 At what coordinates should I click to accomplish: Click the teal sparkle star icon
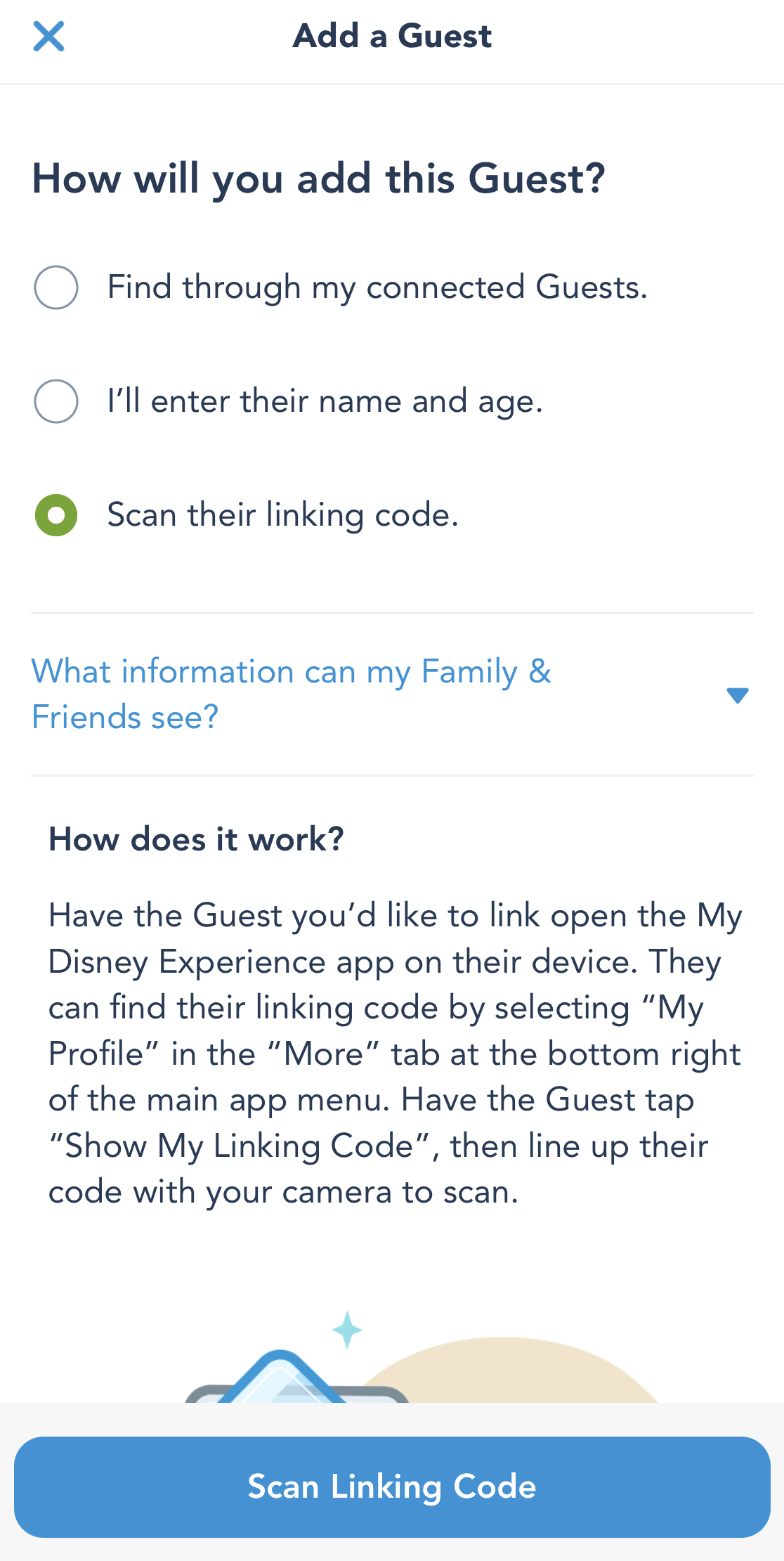(x=347, y=1330)
